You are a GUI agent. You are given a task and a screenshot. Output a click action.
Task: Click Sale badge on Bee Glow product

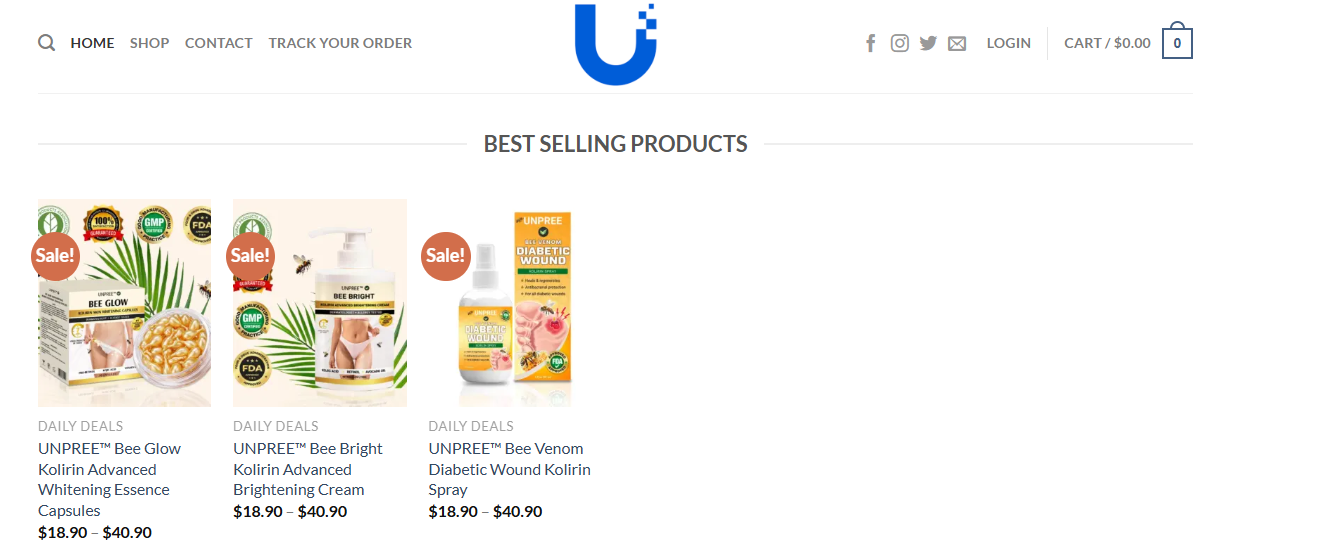(x=55, y=255)
